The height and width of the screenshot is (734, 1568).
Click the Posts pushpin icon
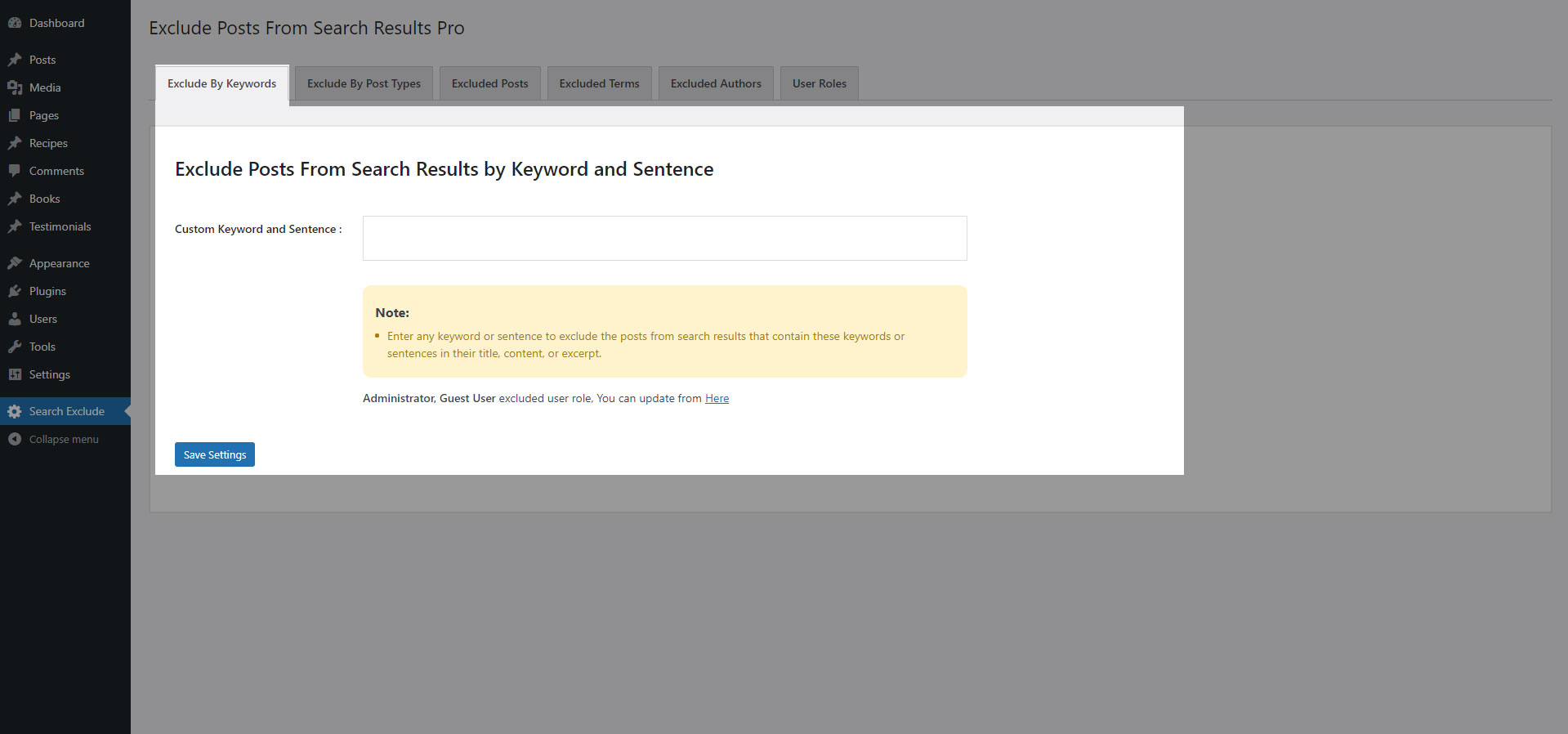(15, 60)
